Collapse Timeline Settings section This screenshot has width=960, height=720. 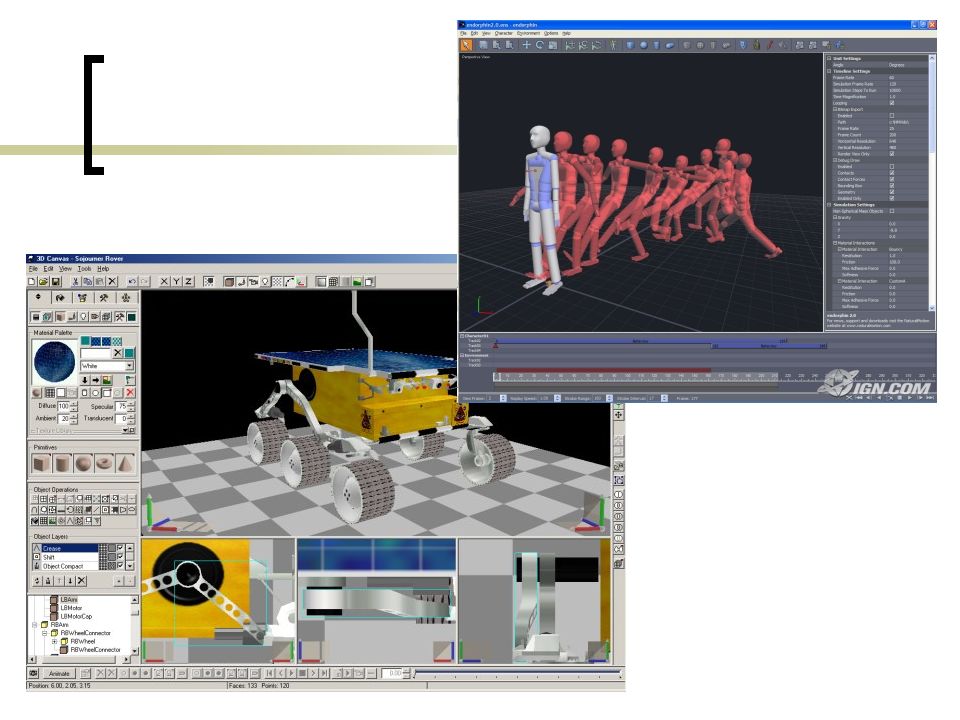pos(828,71)
